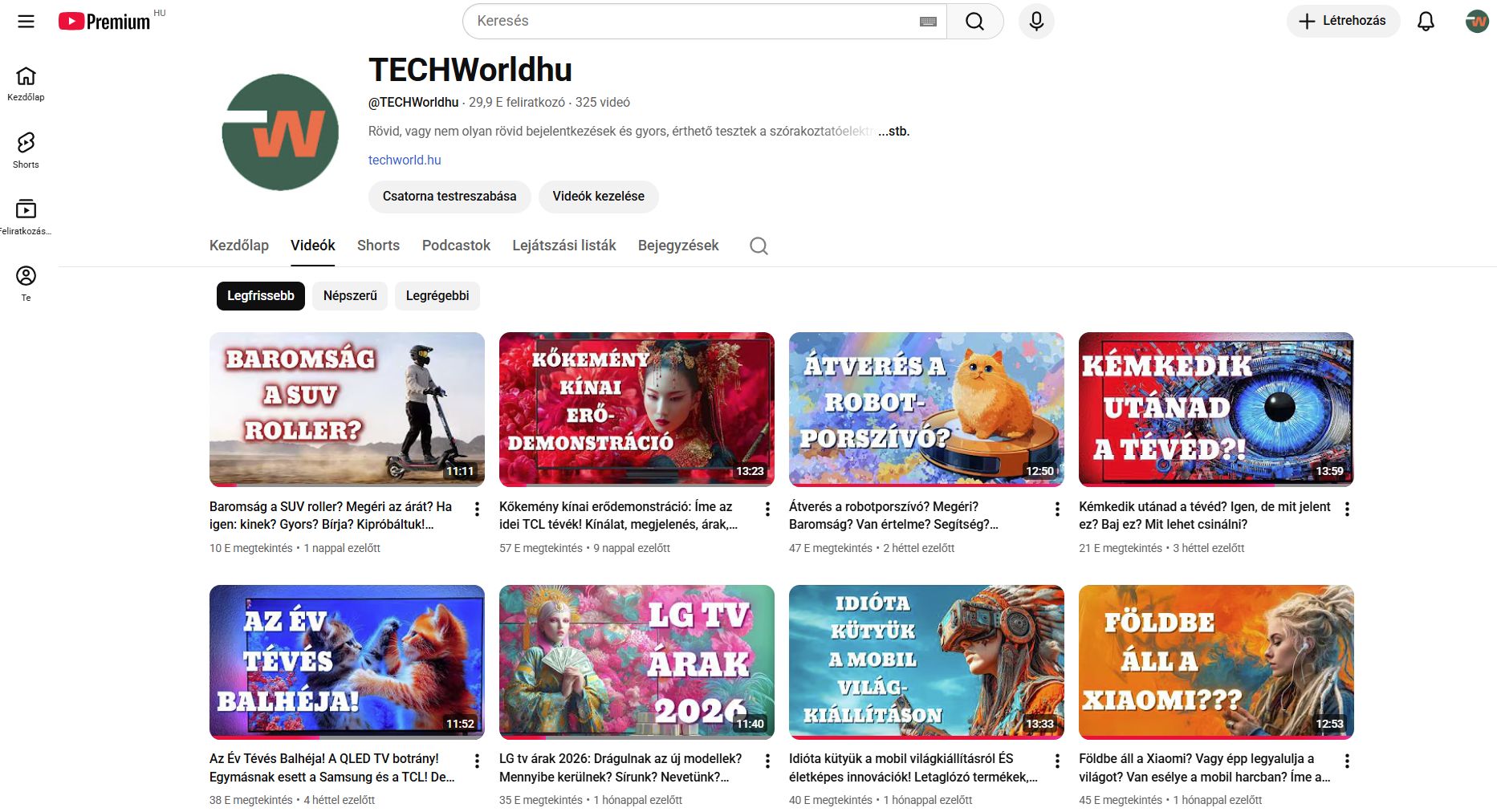The image size is (1497, 812).
Task: Open the hamburger guide menu
Action: pyautogui.click(x=26, y=22)
